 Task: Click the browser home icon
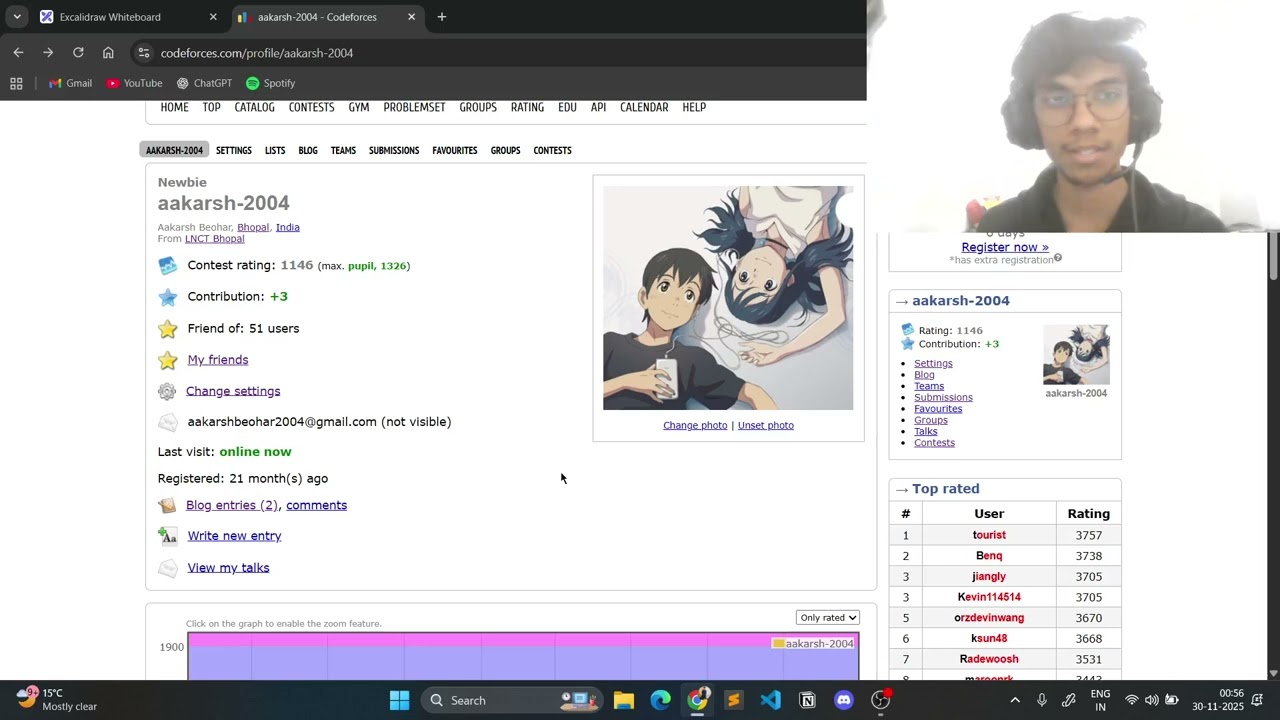tap(108, 53)
